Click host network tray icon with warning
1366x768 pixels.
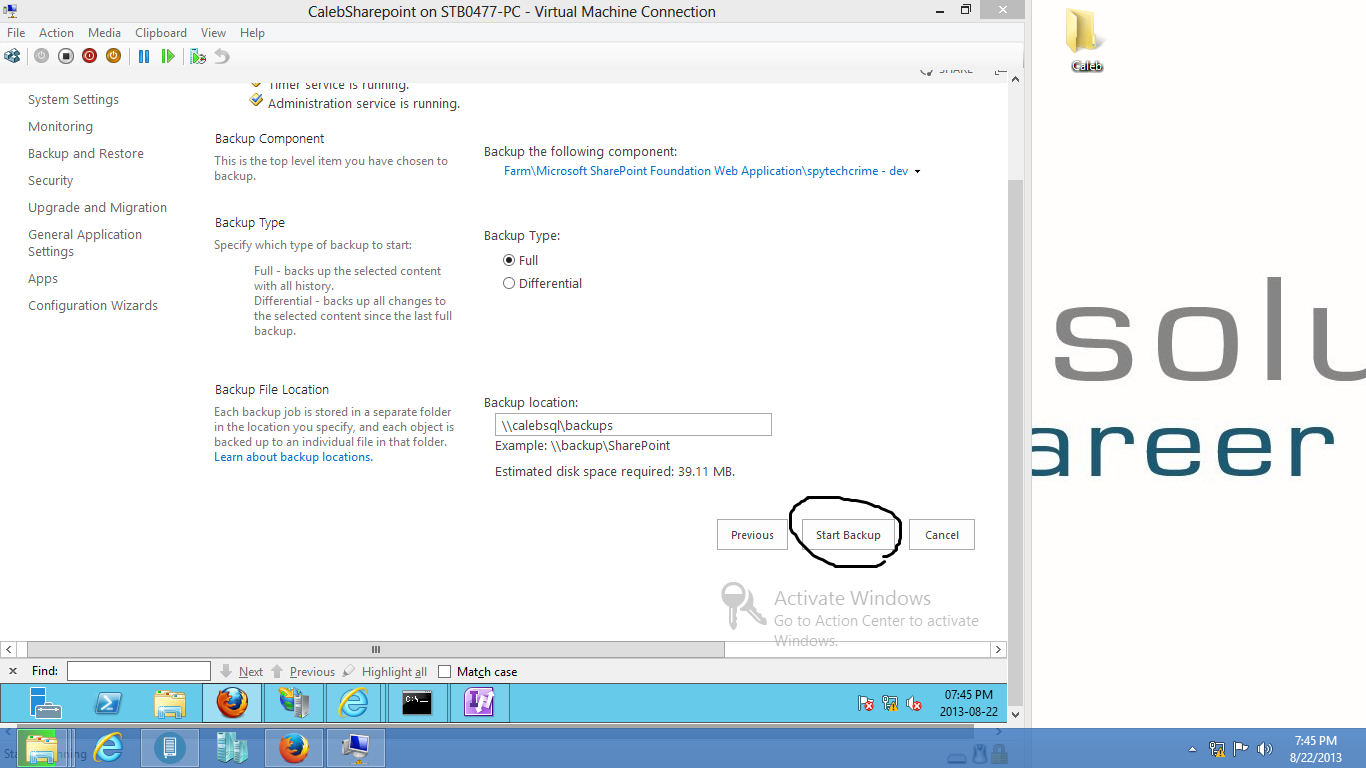click(1217, 748)
